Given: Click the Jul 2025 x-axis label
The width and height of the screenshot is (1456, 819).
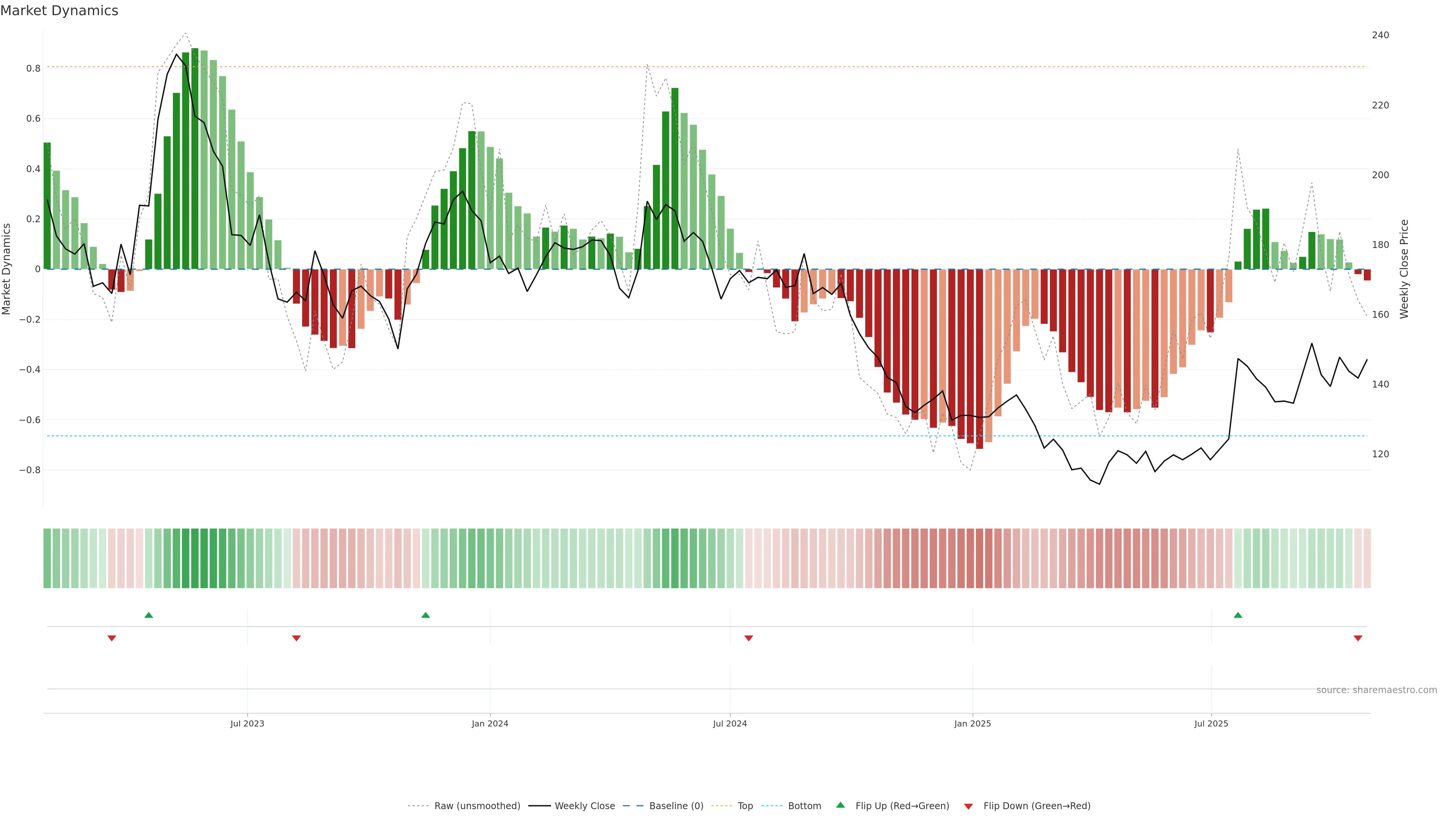Looking at the screenshot, I should point(1211,723).
